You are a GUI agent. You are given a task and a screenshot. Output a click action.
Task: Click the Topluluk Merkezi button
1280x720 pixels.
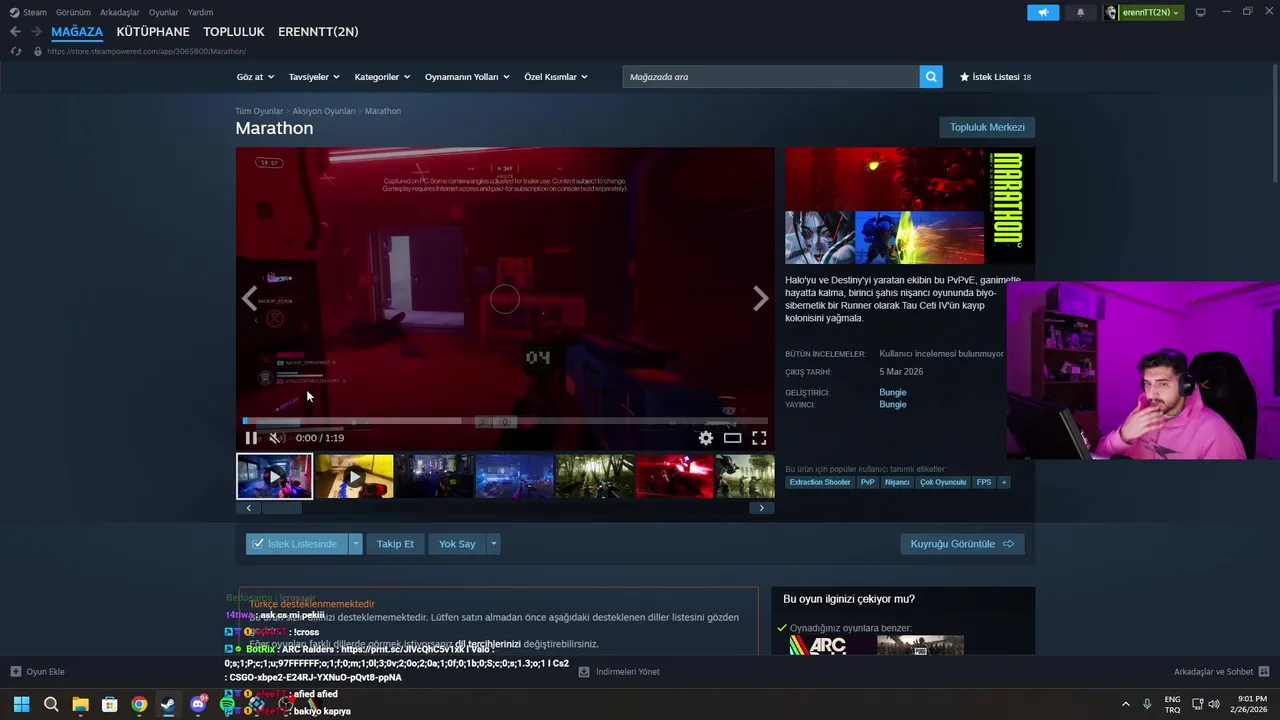tap(987, 127)
